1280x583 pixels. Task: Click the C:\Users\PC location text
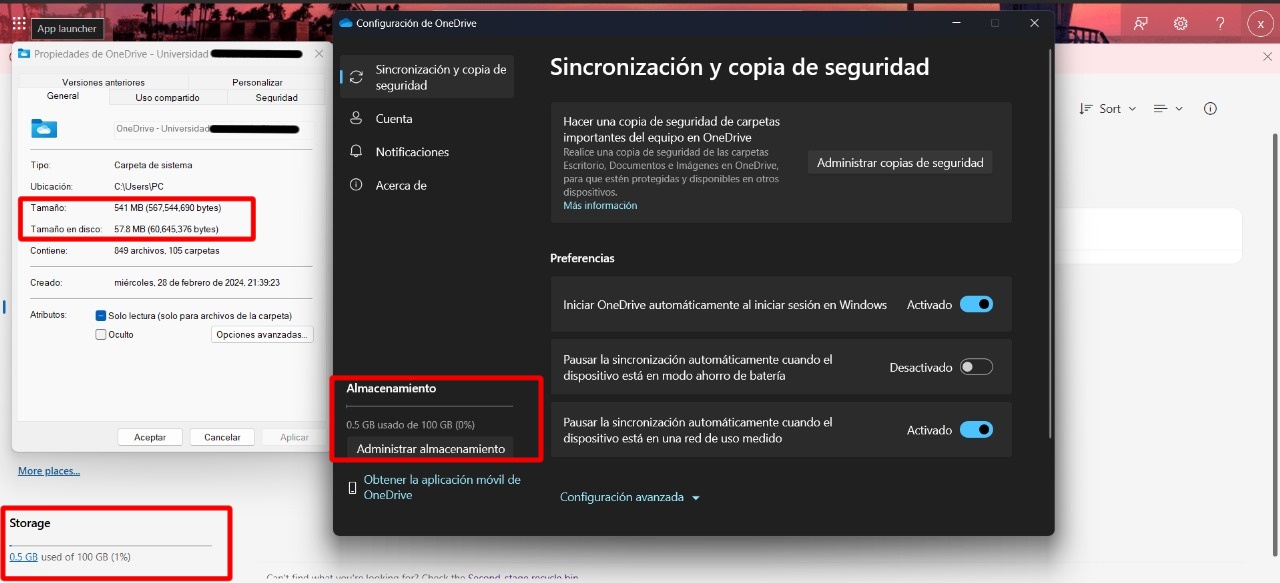click(x=141, y=187)
